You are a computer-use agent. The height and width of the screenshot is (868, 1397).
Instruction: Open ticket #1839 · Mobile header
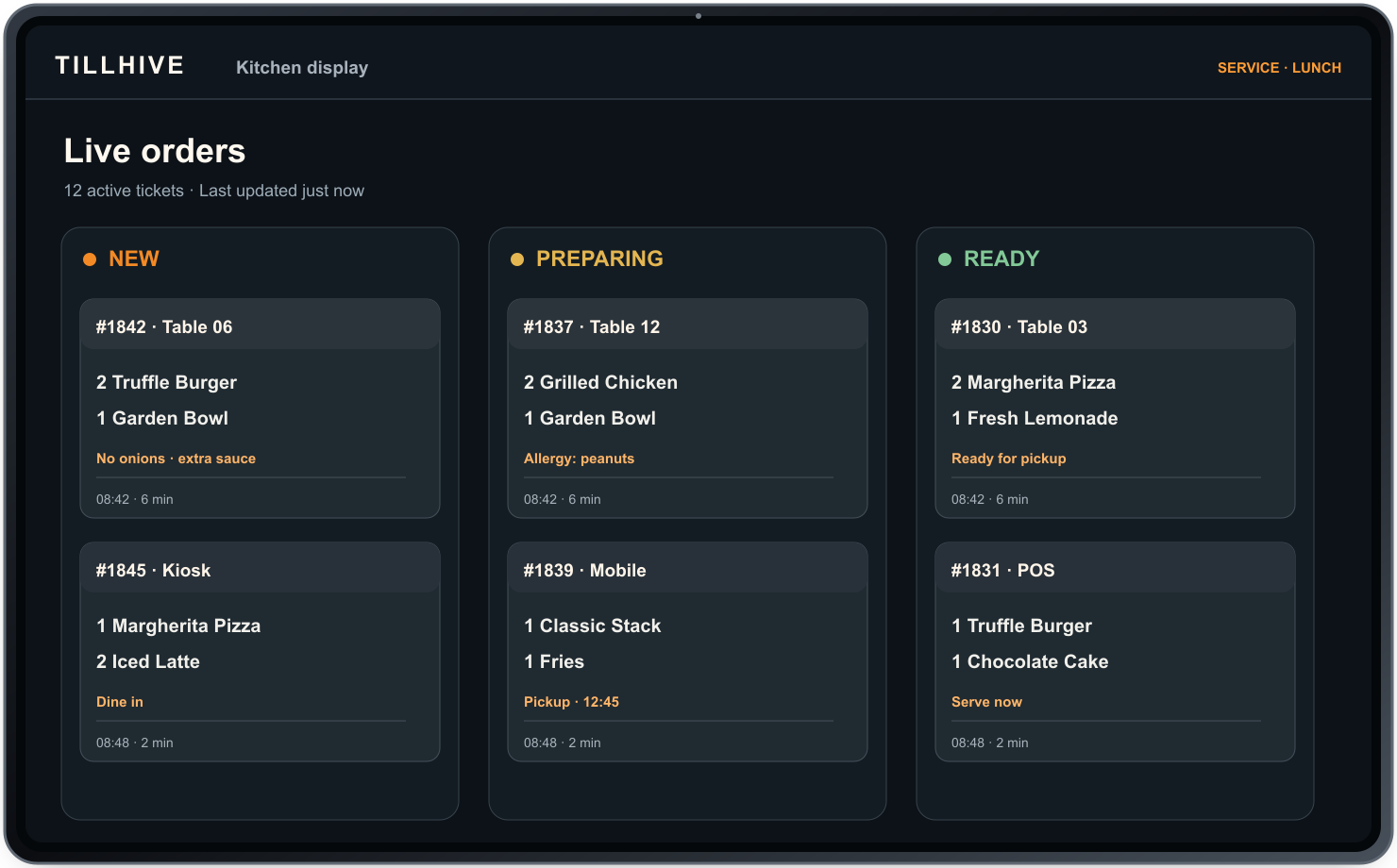click(x=687, y=568)
